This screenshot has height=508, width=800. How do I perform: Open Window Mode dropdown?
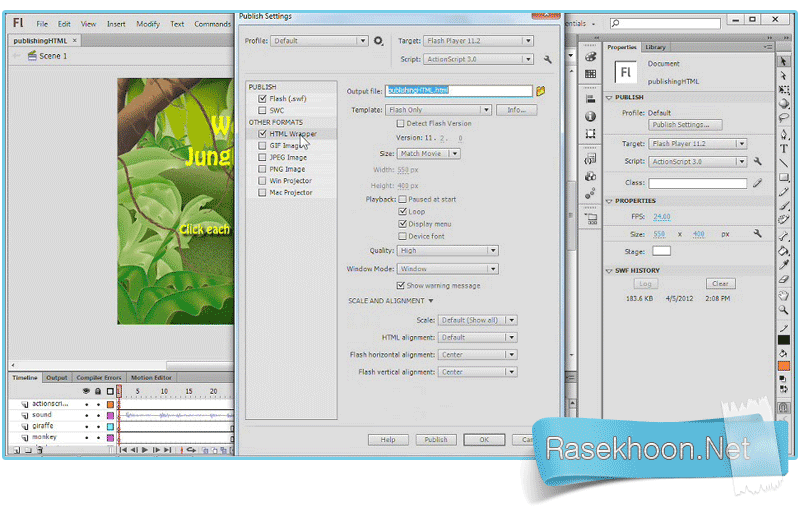pos(447,269)
